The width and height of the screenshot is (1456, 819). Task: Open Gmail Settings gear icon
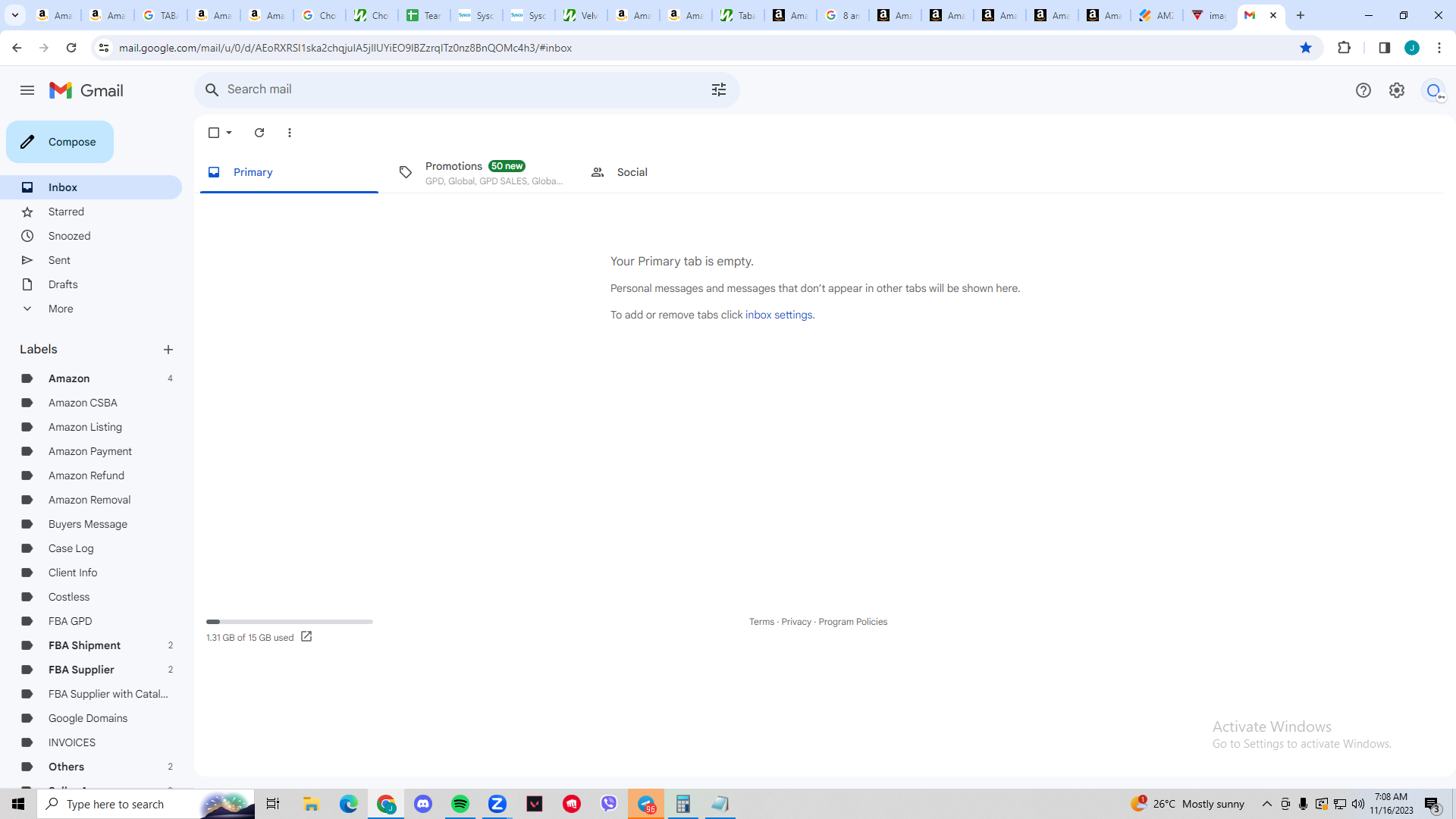click(x=1397, y=90)
